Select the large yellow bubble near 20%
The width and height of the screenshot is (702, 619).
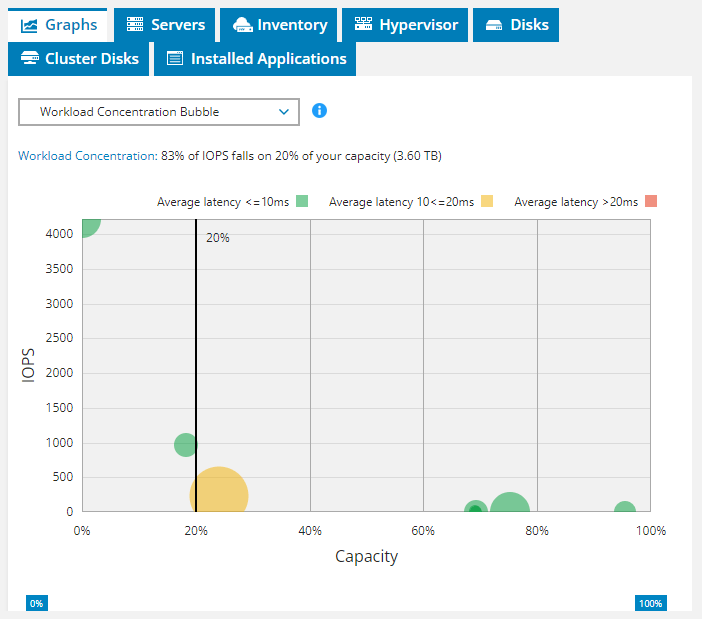pos(219,494)
